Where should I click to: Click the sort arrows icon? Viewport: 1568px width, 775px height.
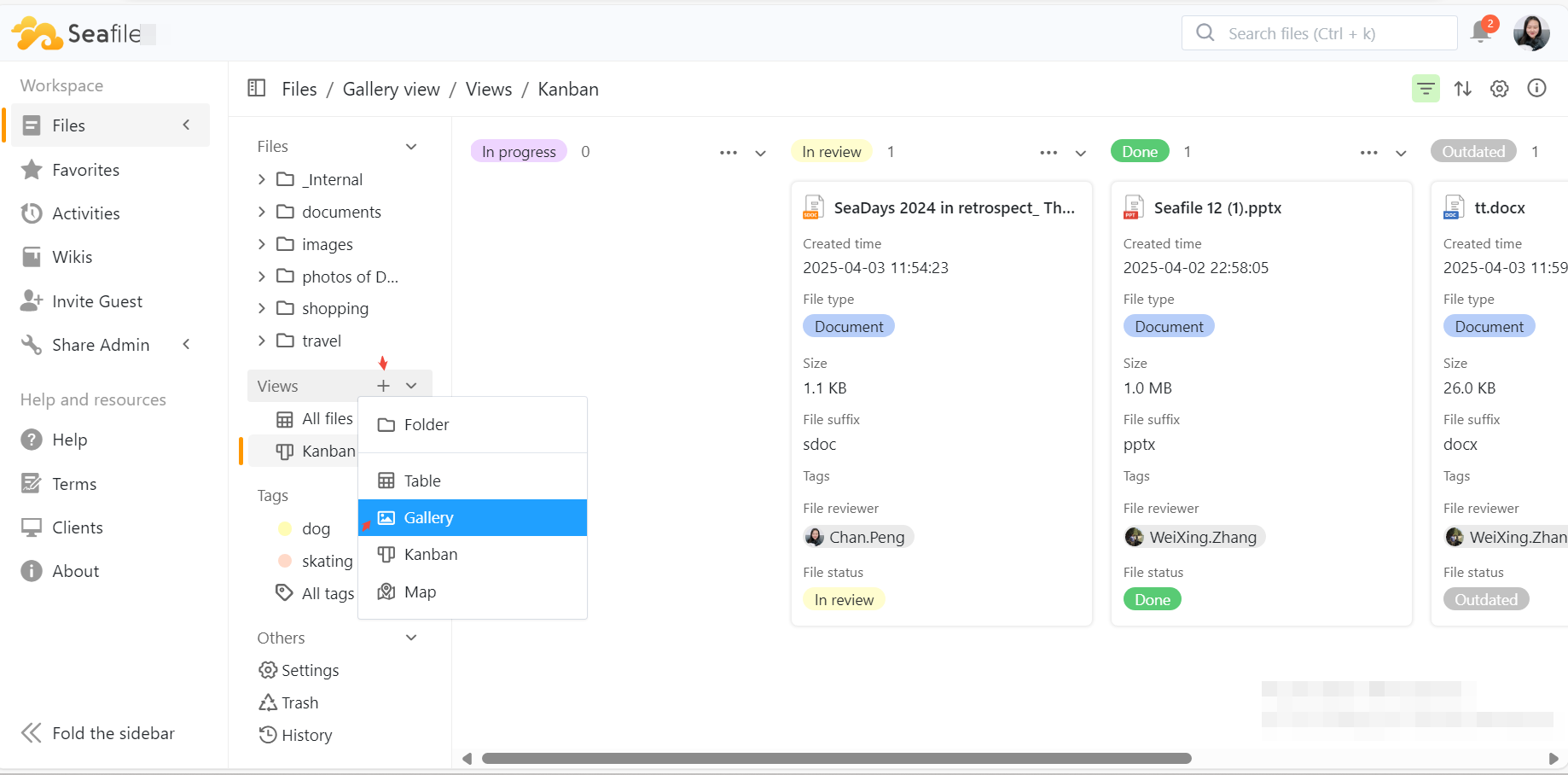pyautogui.click(x=1462, y=89)
